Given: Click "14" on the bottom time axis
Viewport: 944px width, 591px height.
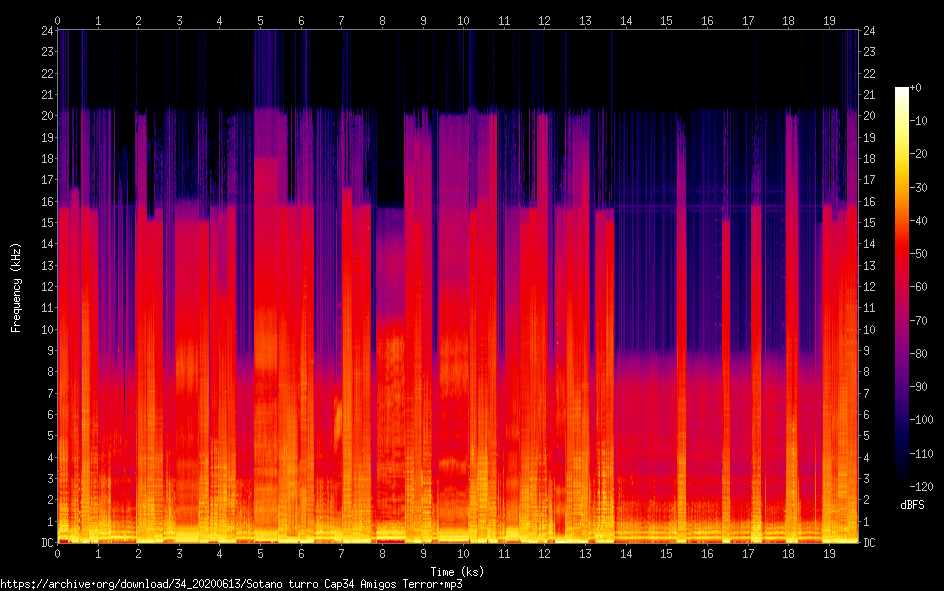Looking at the screenshot, I should click(x=626, y=554).
